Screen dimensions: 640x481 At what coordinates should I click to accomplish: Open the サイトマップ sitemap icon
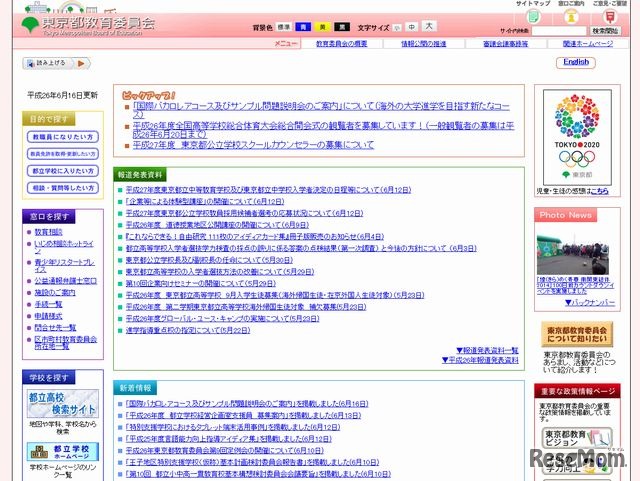tap(533, 17)
